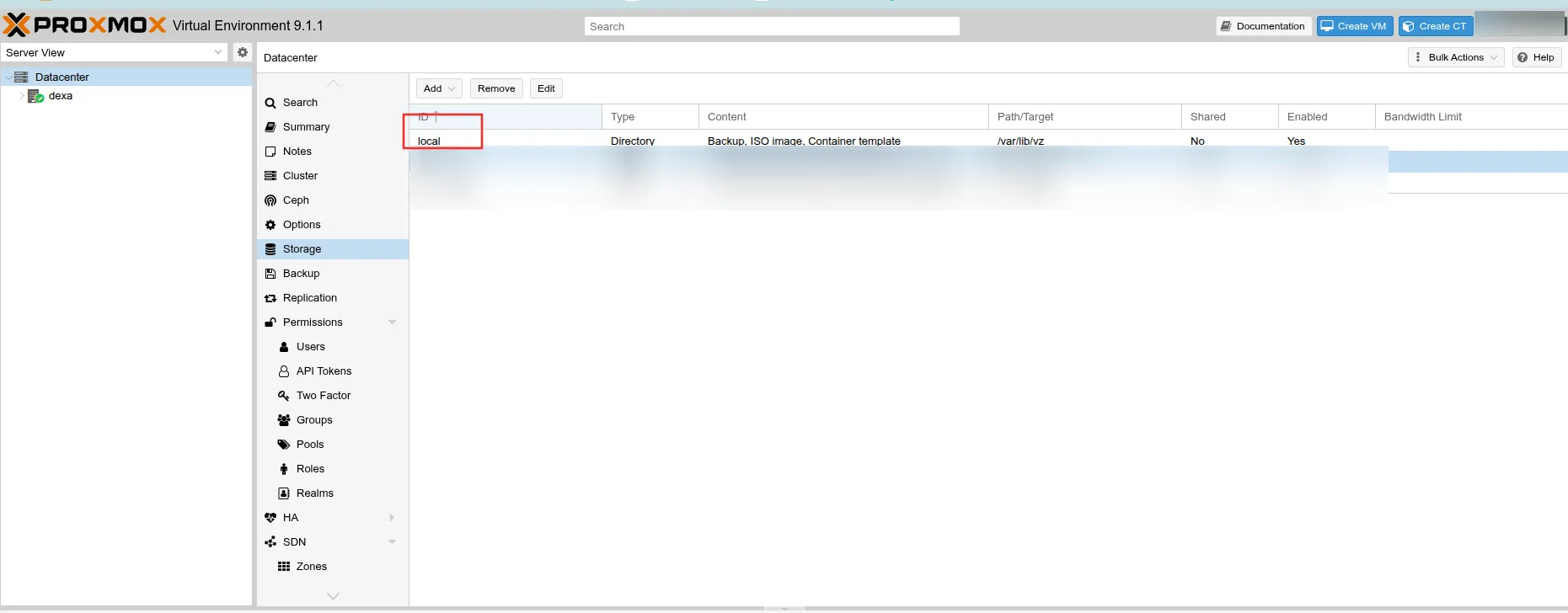The image size is (1568, 613).
Task: Open the Bulk Actions dropdown
Action: [1455, 57]
